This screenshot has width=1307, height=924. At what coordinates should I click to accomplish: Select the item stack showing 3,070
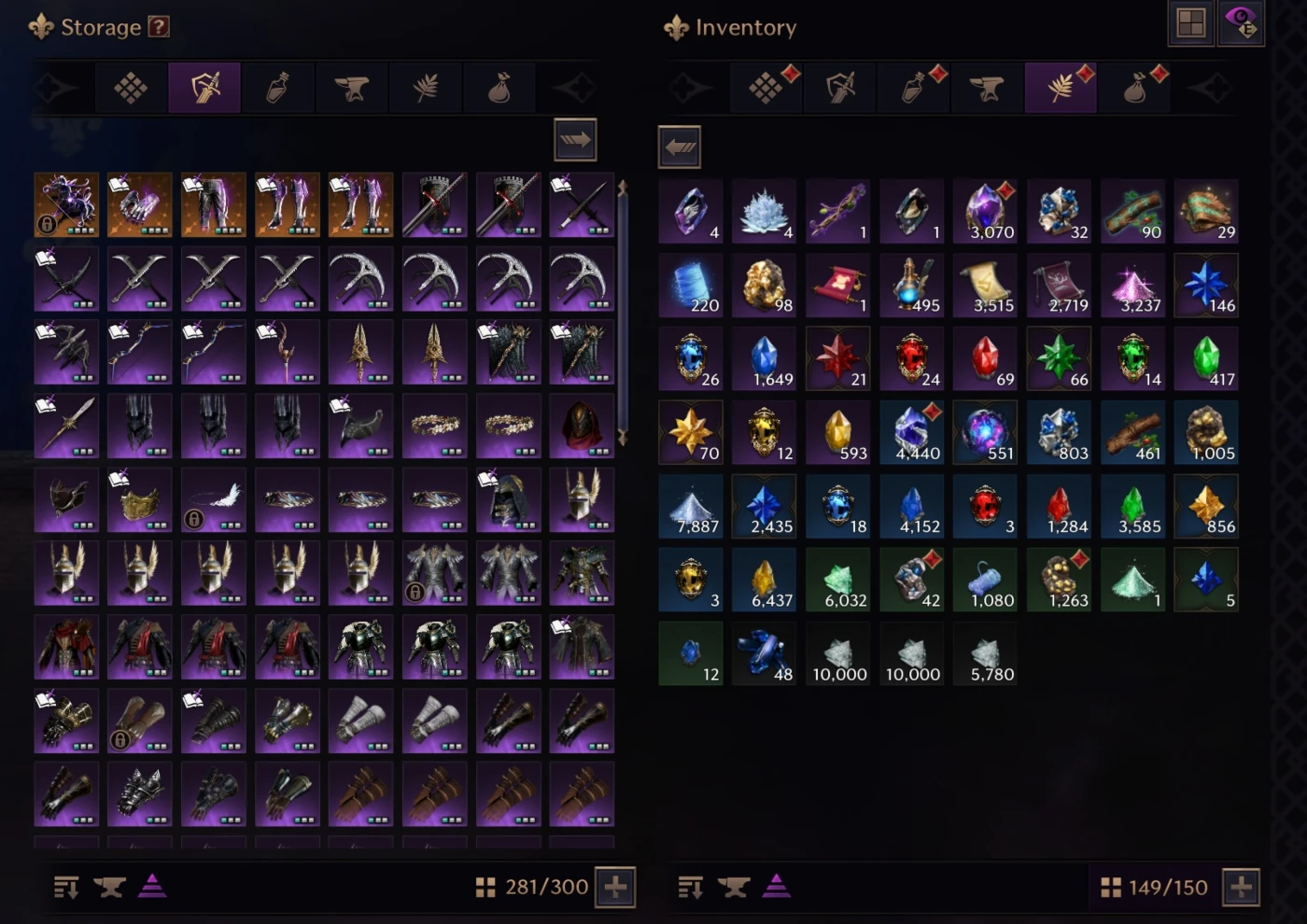[x=985, y=212]
